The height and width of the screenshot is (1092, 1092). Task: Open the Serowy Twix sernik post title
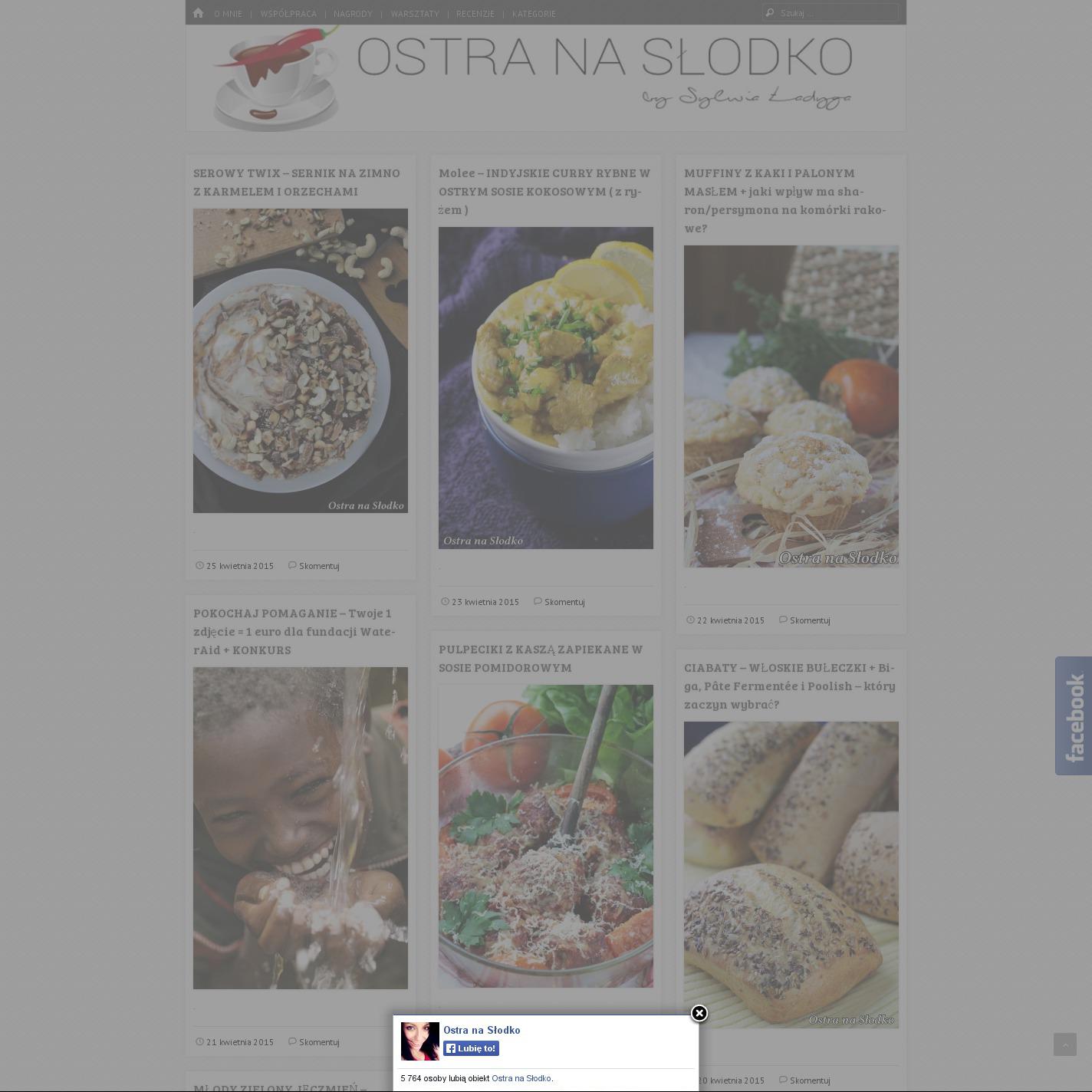click(x=297, y=182)
